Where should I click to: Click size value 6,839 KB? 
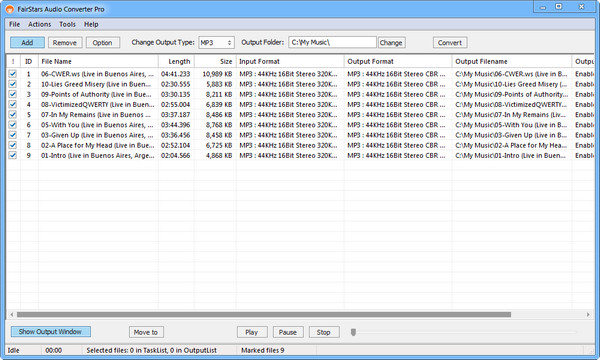pos(219,104)
